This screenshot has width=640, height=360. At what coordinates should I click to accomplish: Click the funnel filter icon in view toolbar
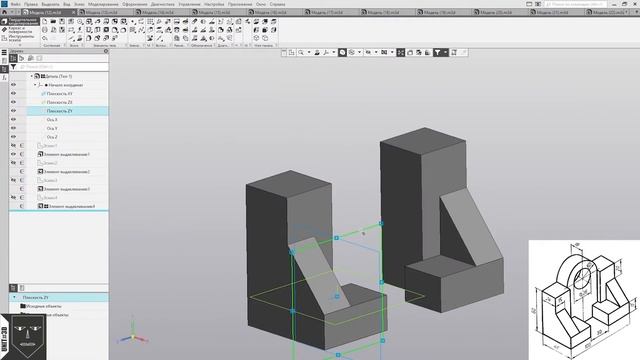[437, 53]
